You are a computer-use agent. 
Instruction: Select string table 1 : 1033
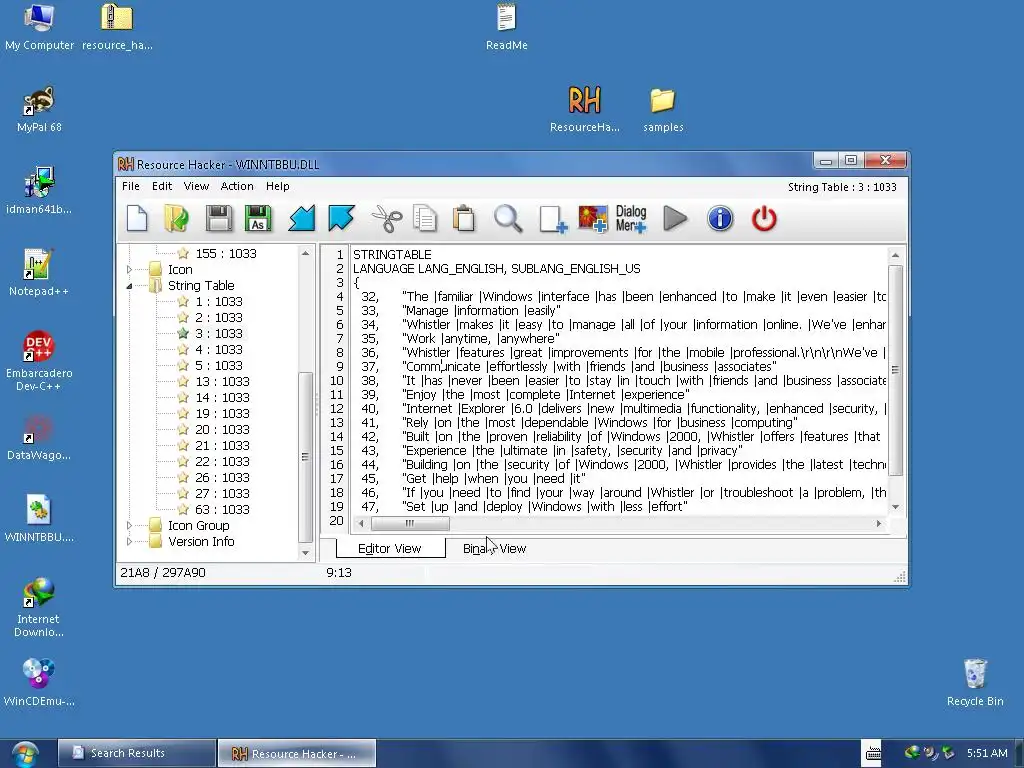pyautogui.click(x=219, y=301)
